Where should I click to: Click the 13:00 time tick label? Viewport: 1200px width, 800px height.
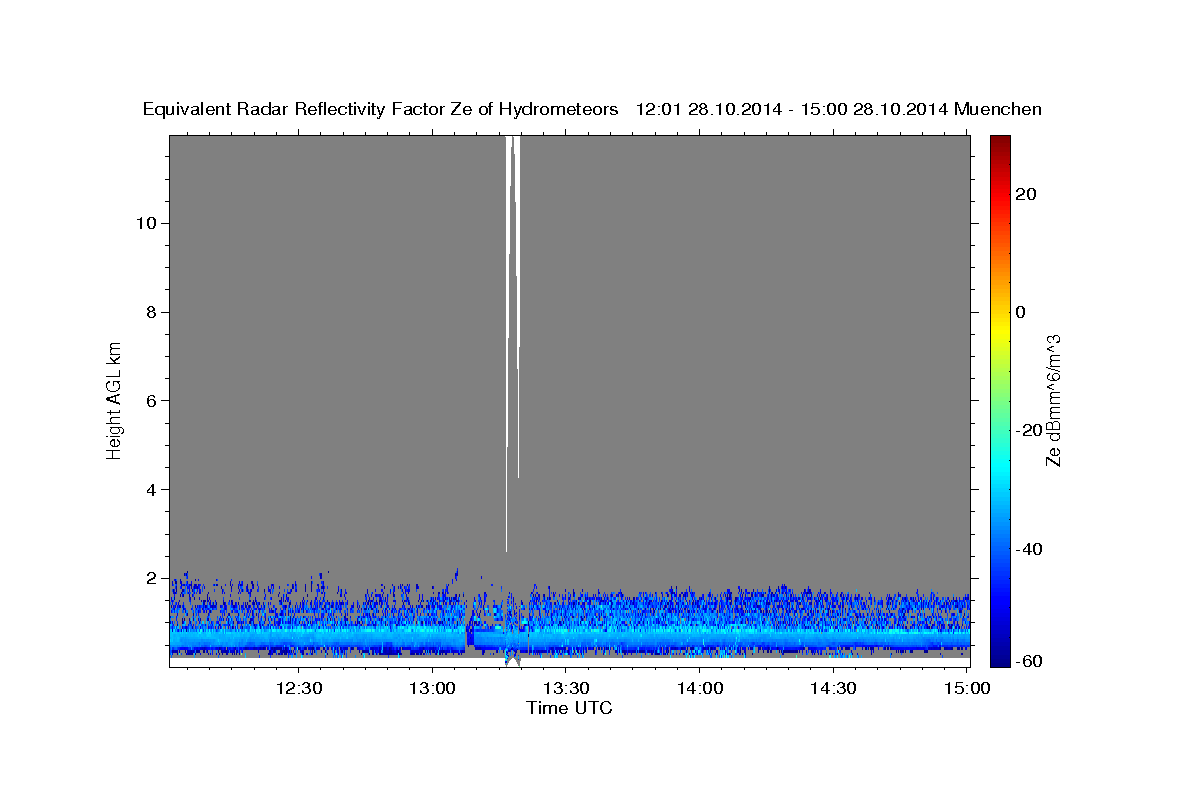(x=433, y=688)
